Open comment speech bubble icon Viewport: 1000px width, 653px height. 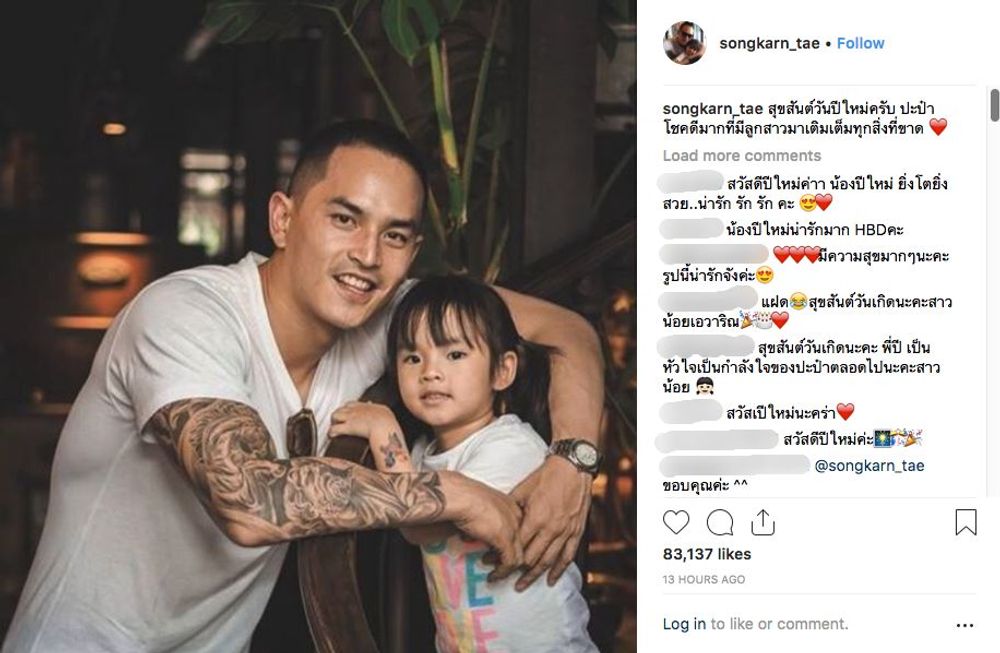click(x=719, y=523)
